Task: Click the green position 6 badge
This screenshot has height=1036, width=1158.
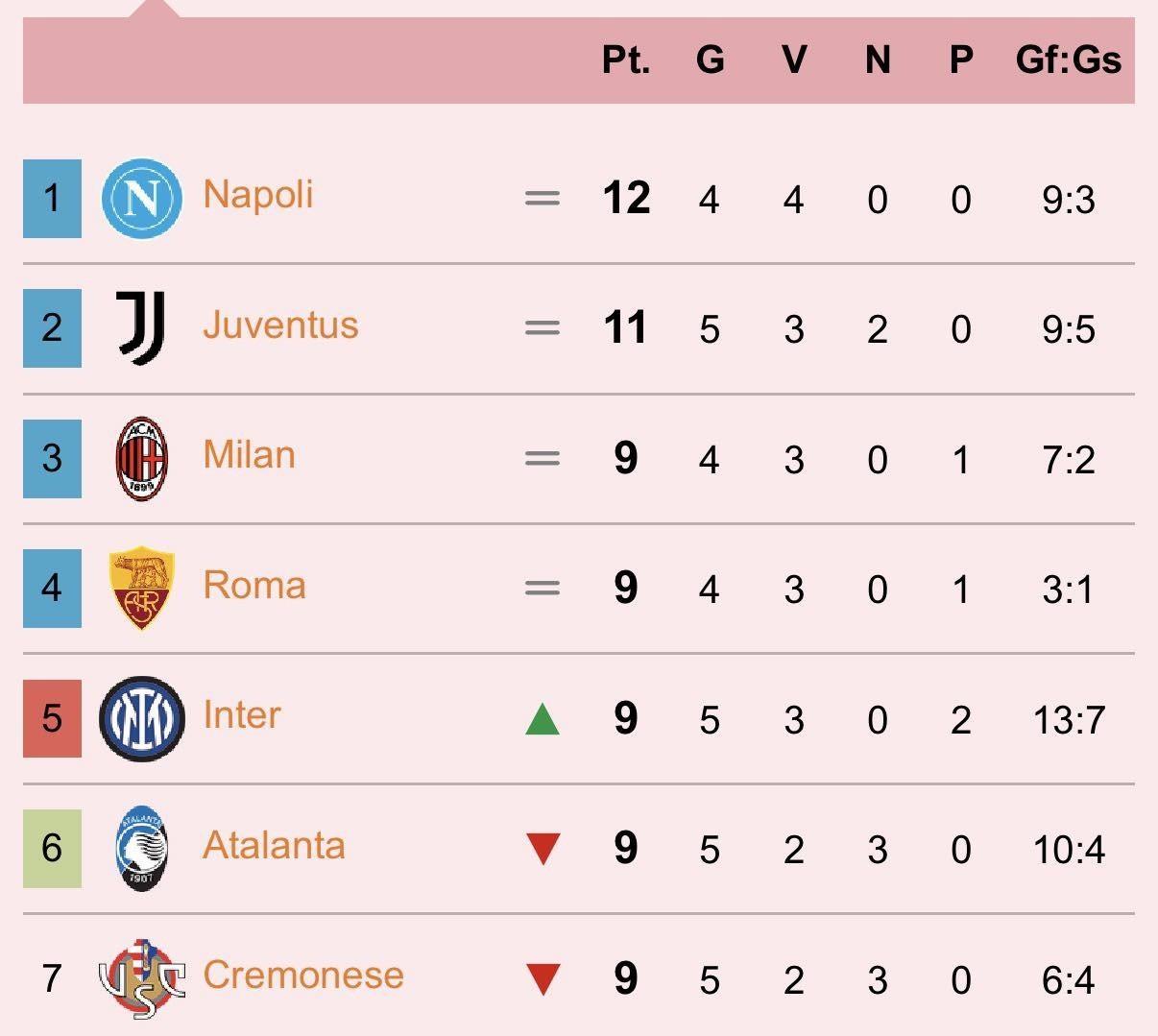Action: point(52,849)
